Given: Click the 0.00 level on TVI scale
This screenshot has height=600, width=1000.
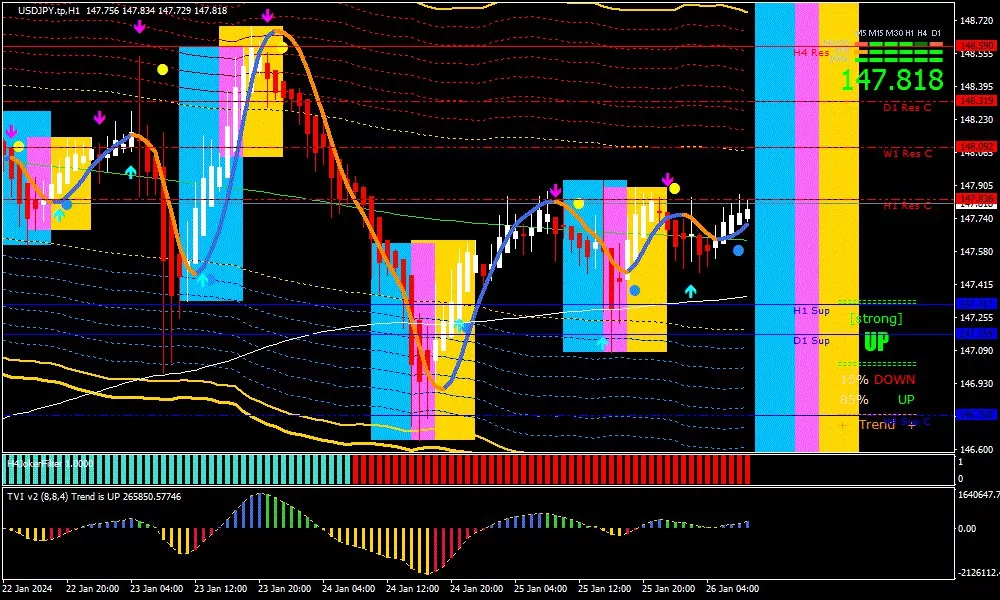Looking at the screenshot, I should coord(967,528).
